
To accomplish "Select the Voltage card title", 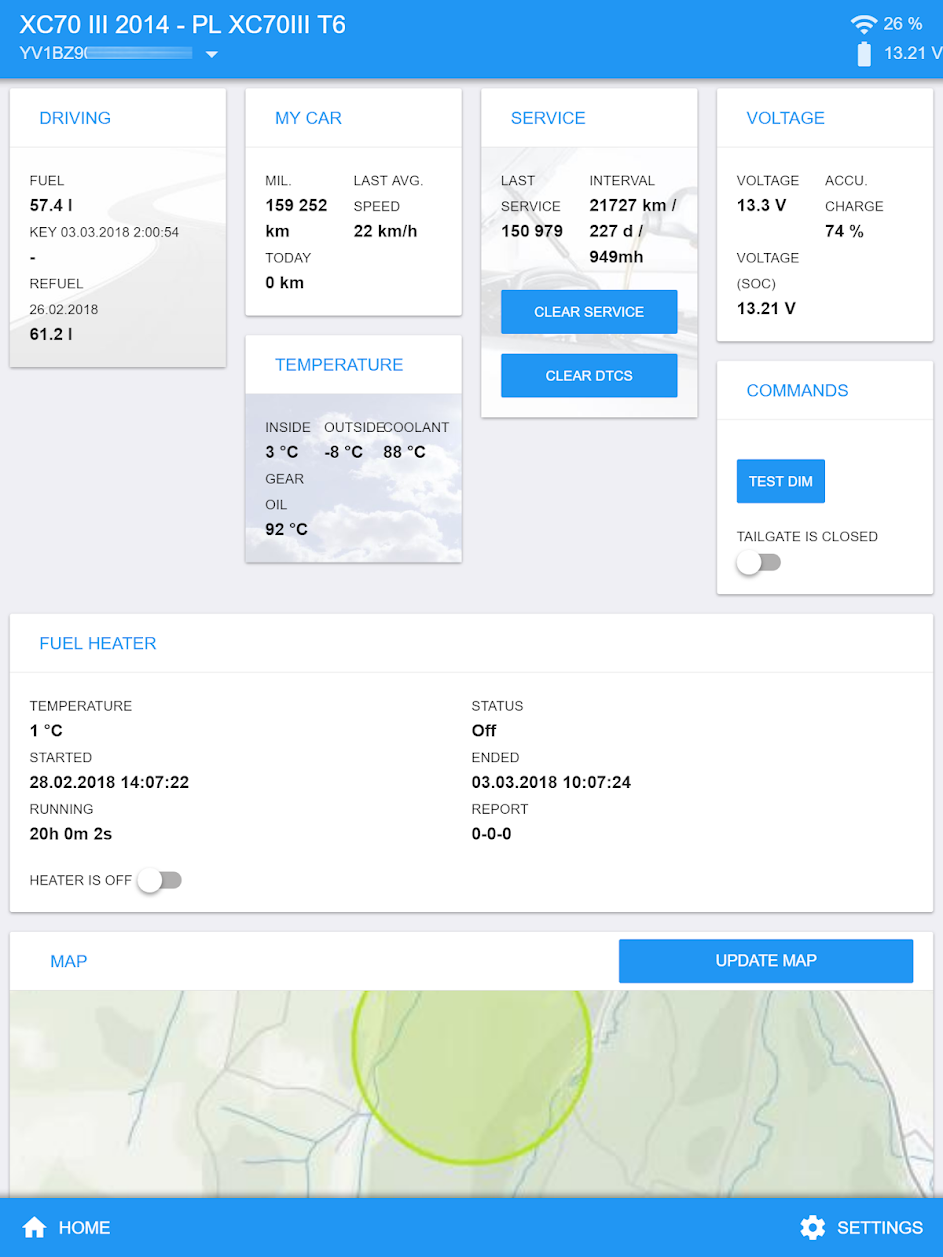I will pos(785,118).
